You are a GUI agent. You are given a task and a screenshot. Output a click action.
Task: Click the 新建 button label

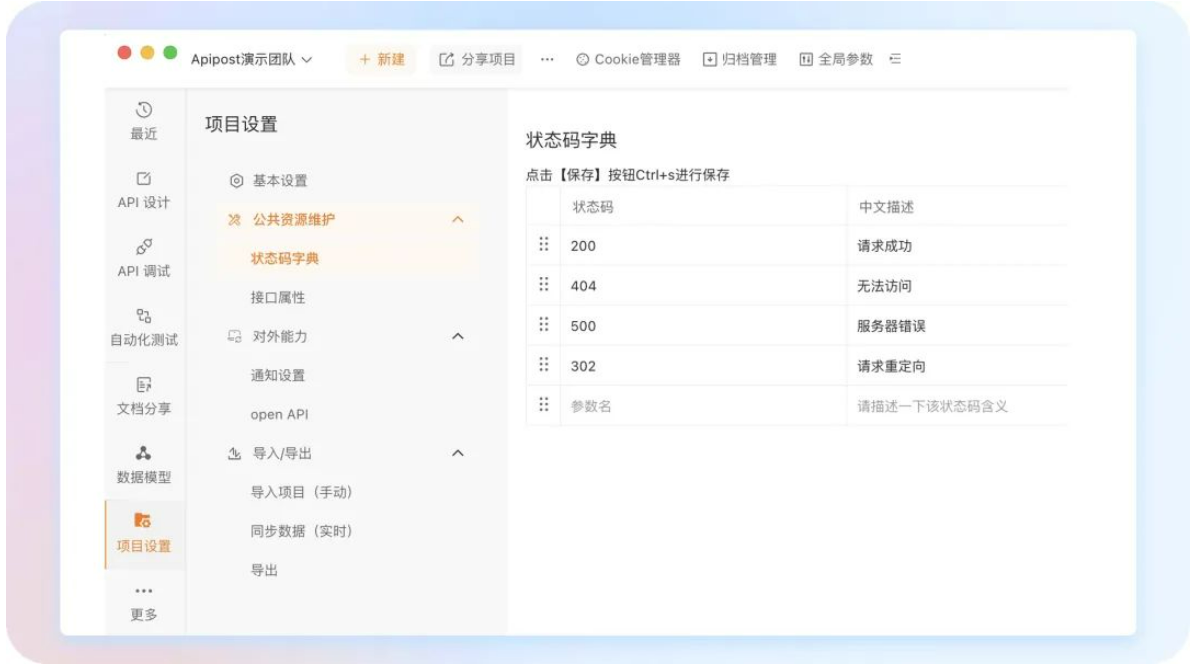click(391, 59)
